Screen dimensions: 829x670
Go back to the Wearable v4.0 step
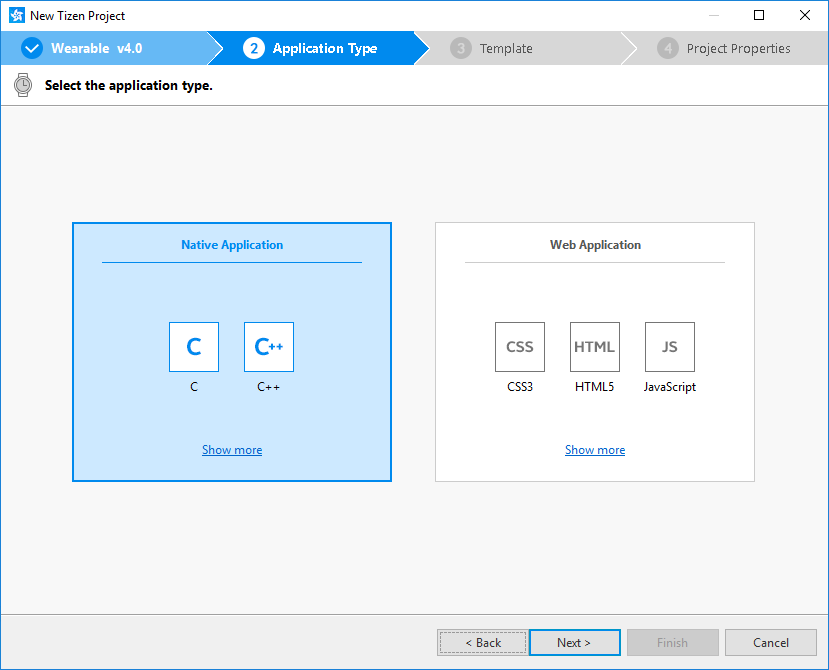[x=100, y=47]
